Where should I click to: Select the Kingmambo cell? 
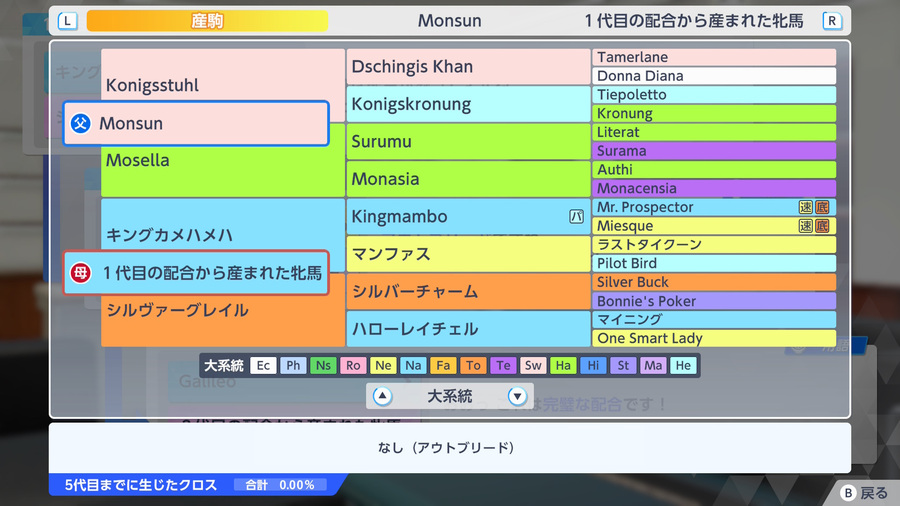click(x=468, y=216)
